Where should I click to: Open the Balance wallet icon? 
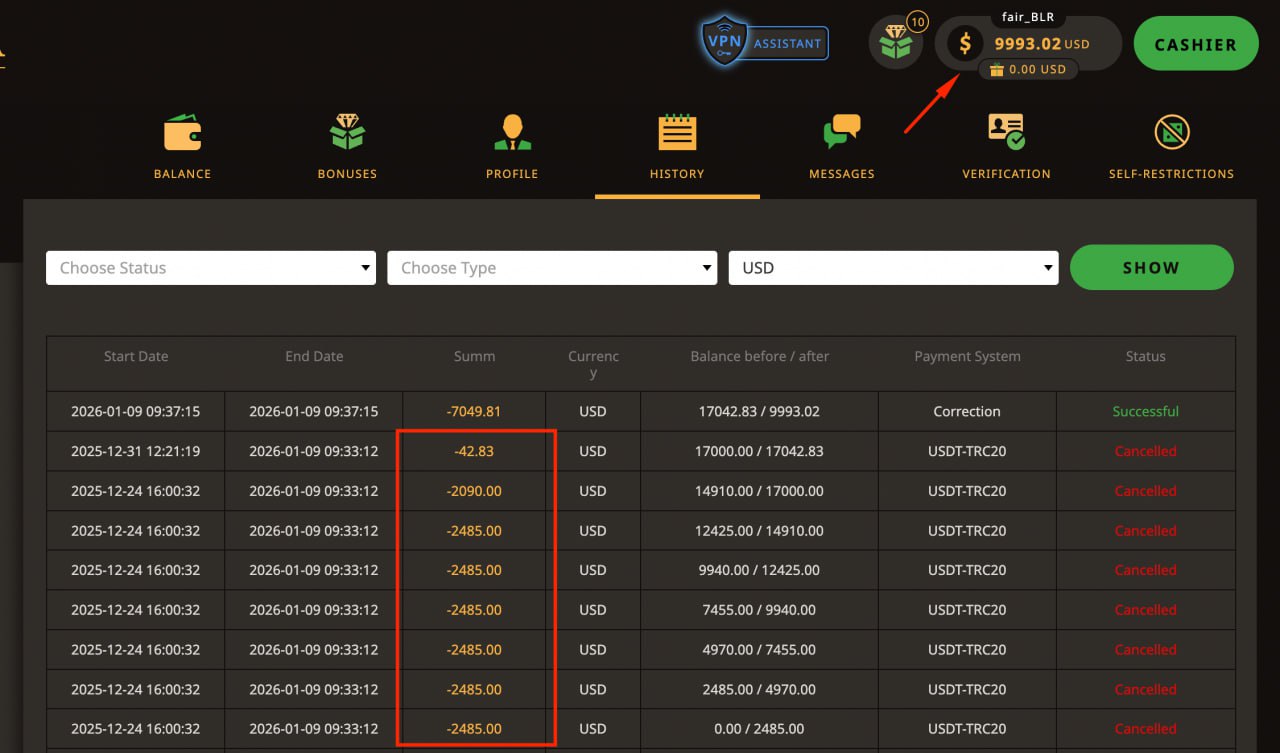tap(182, 132)
